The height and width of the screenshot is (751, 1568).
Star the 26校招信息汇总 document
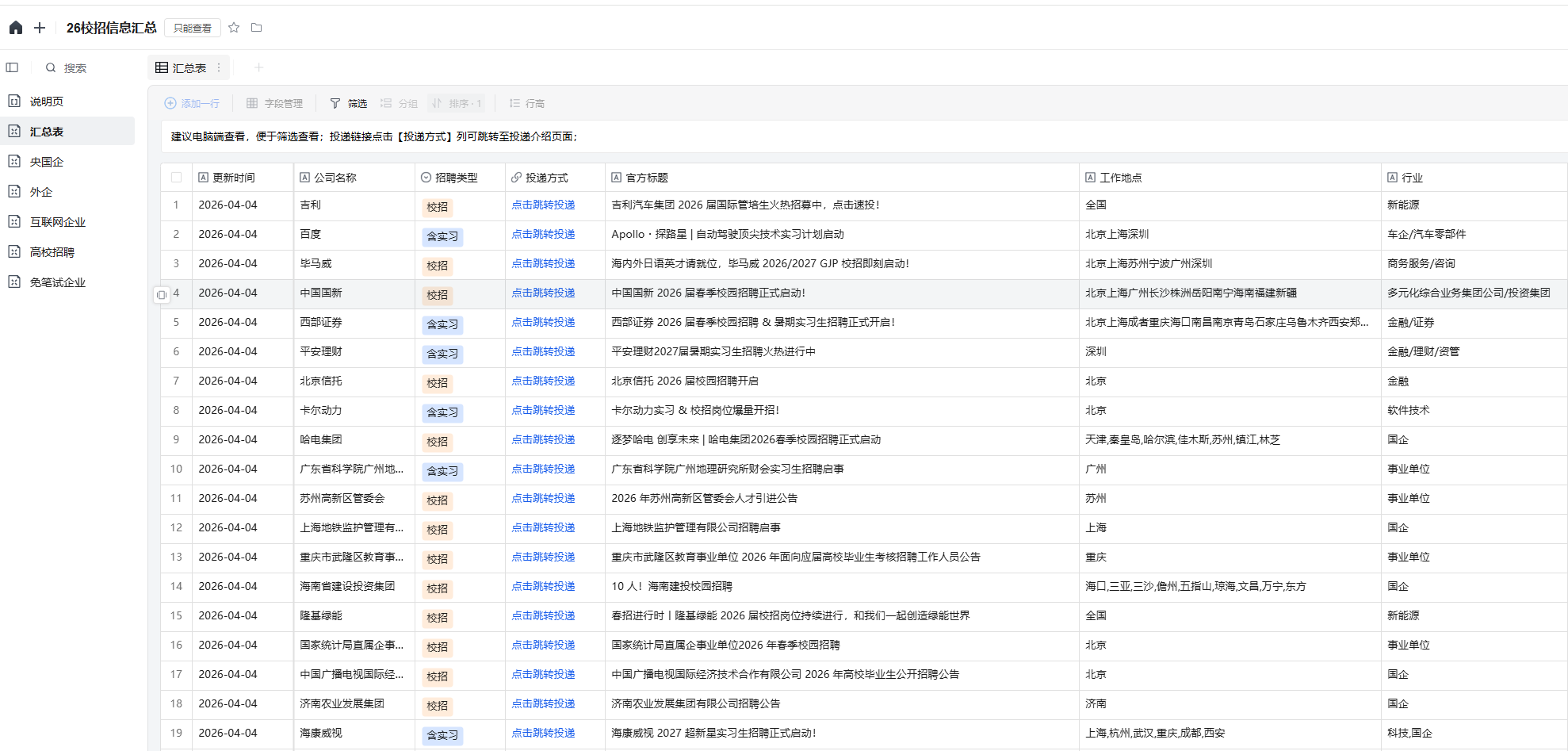point(234,28)
